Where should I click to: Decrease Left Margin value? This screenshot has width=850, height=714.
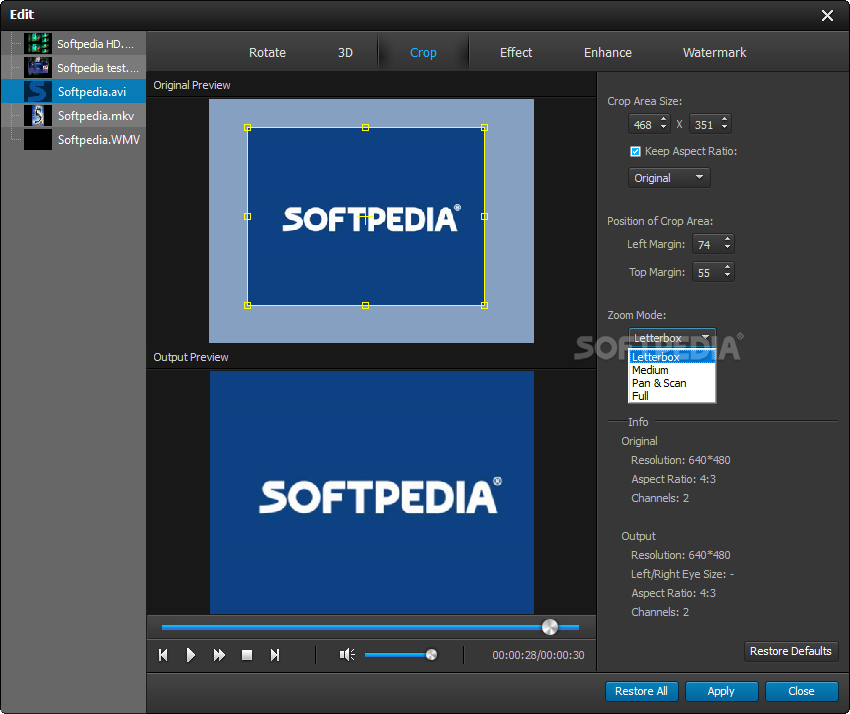(727, 248)
